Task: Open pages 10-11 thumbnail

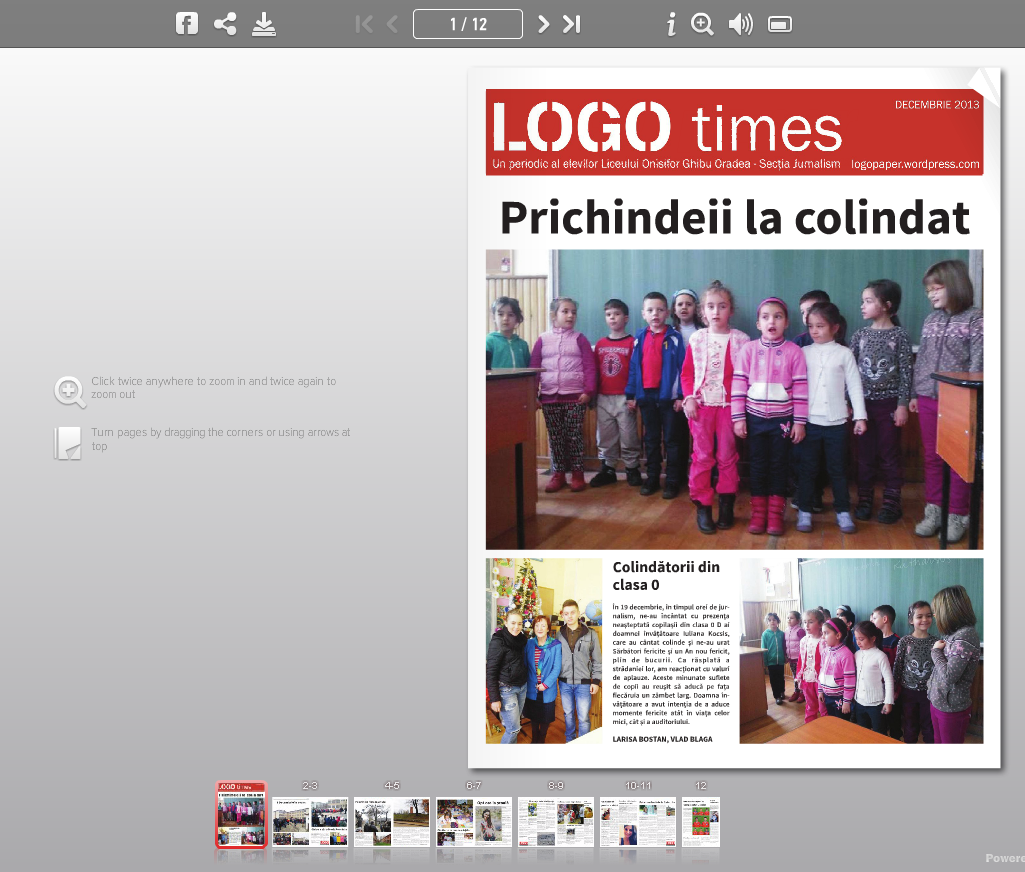Action: click(x=638, y=821)
